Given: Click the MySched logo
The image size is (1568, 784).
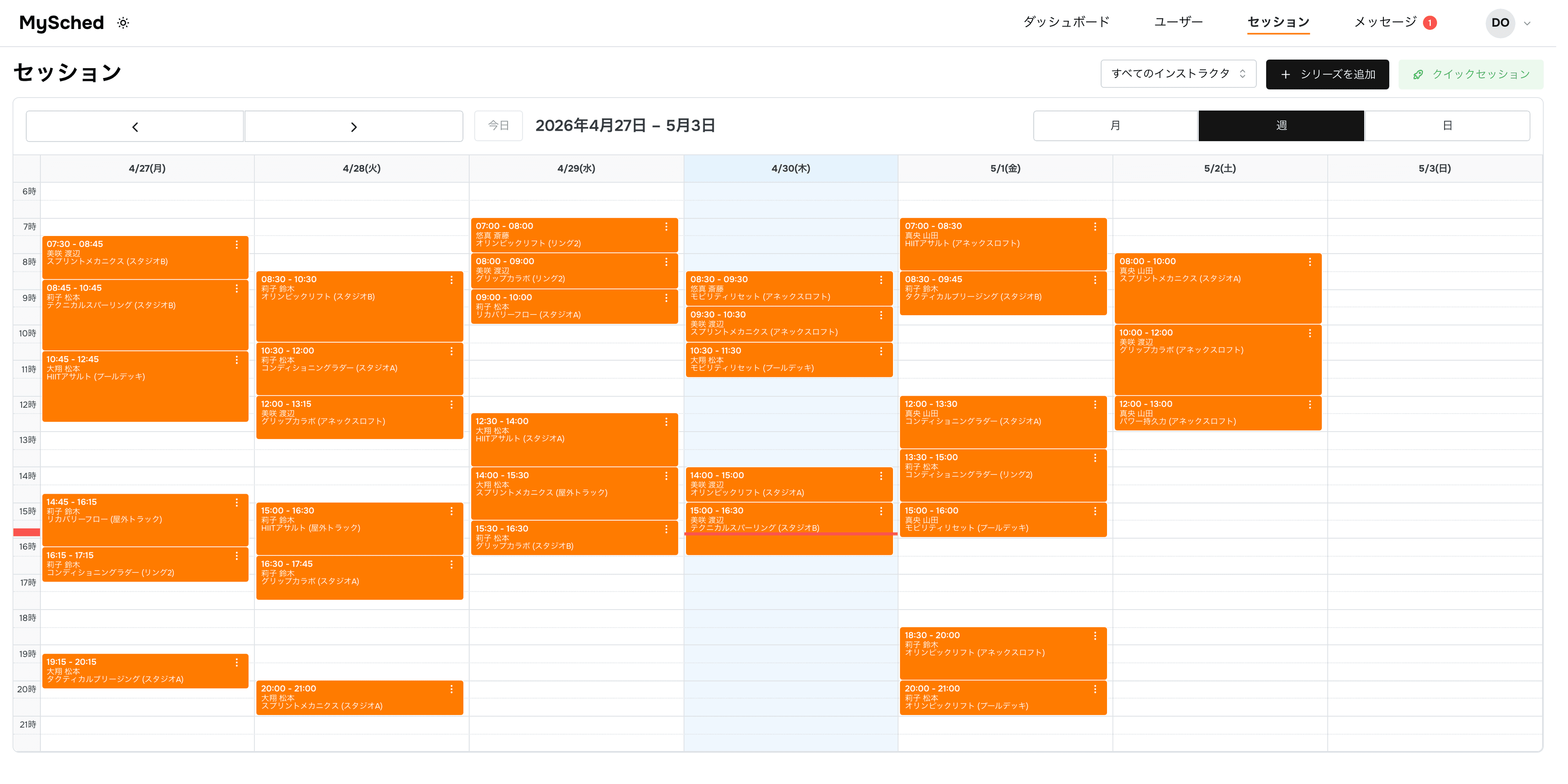Looking at the screenshot, I should (x=62, y=23).
